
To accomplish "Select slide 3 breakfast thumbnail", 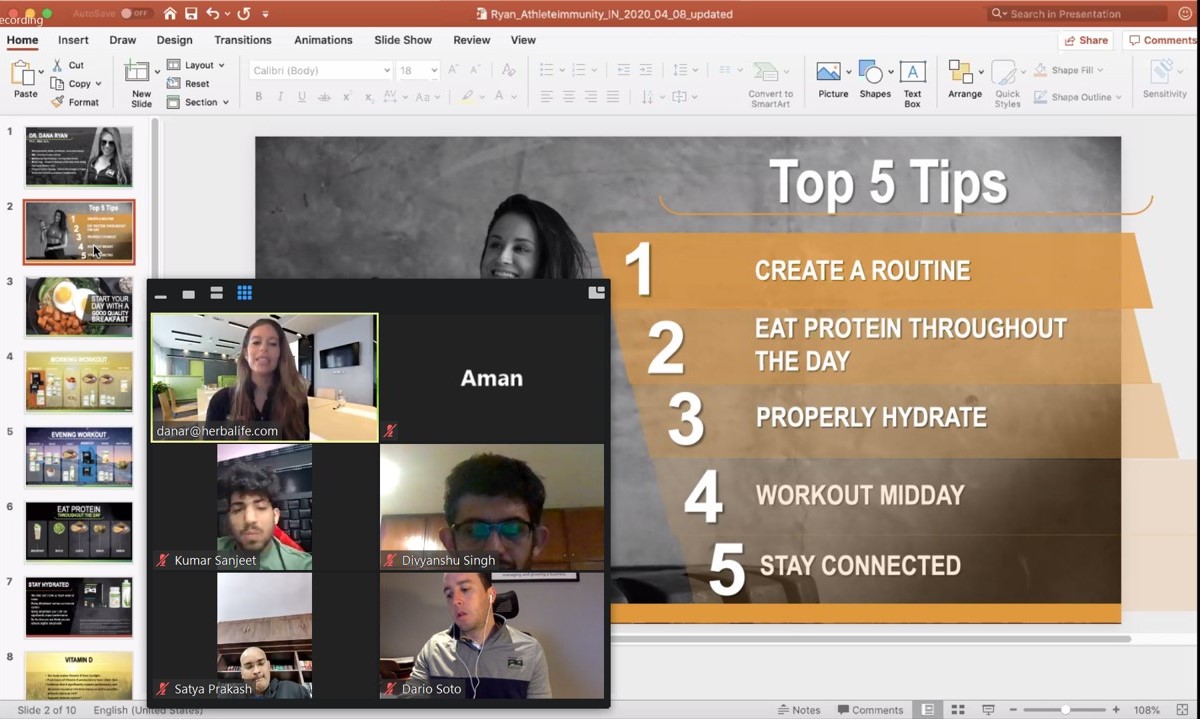I will tap(79, 307).
